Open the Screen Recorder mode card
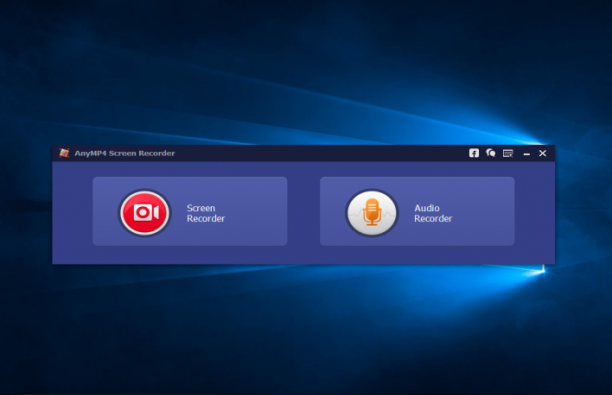Viewport: 612px width, 395px height. click(190, 211)
